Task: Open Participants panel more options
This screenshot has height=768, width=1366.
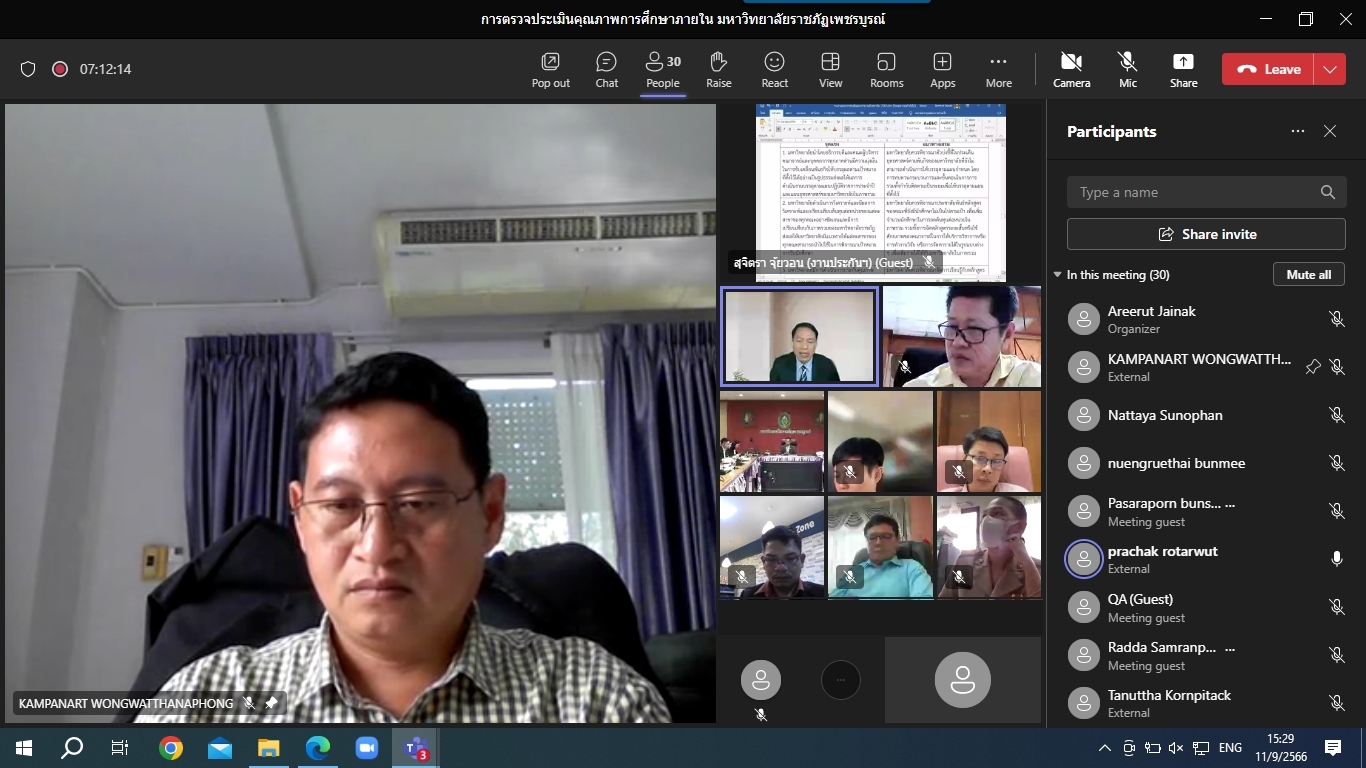Action: click(1297, 131)
